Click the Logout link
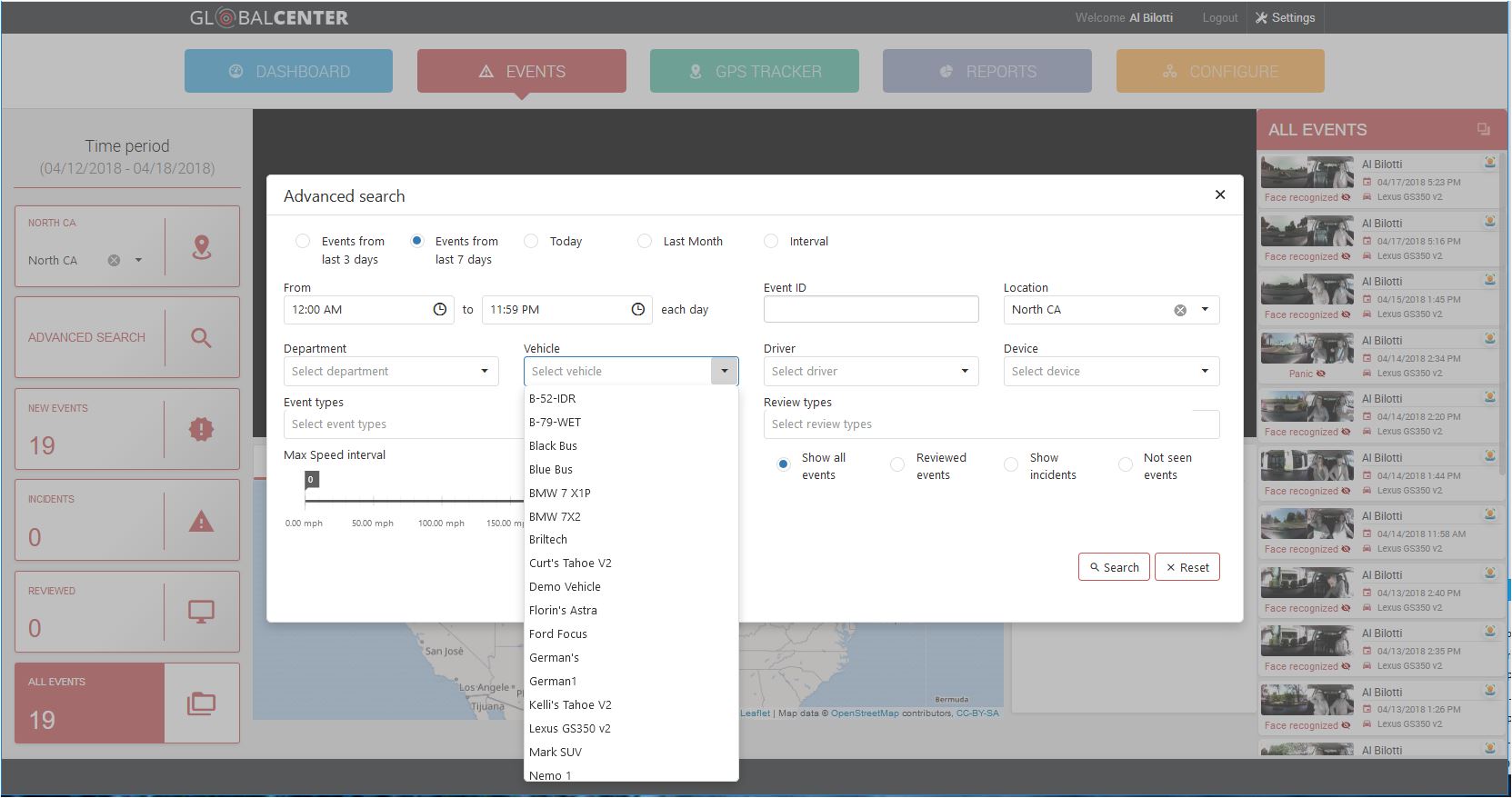Viewport: 1512px width, 798px height. (x=1220, y=17)
